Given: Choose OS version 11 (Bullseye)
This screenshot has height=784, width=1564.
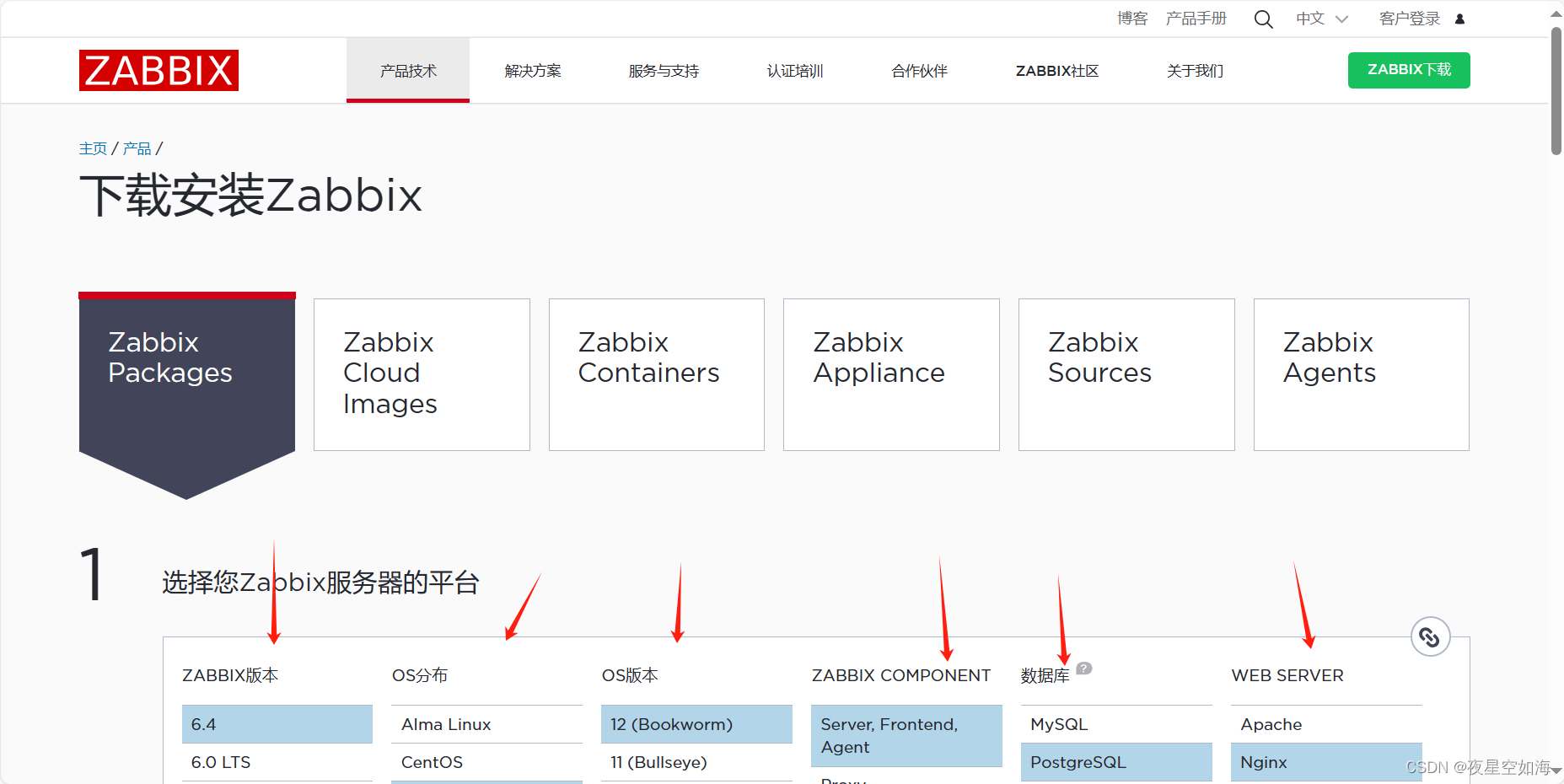Looking at the screenshot, I should (697, 762).
